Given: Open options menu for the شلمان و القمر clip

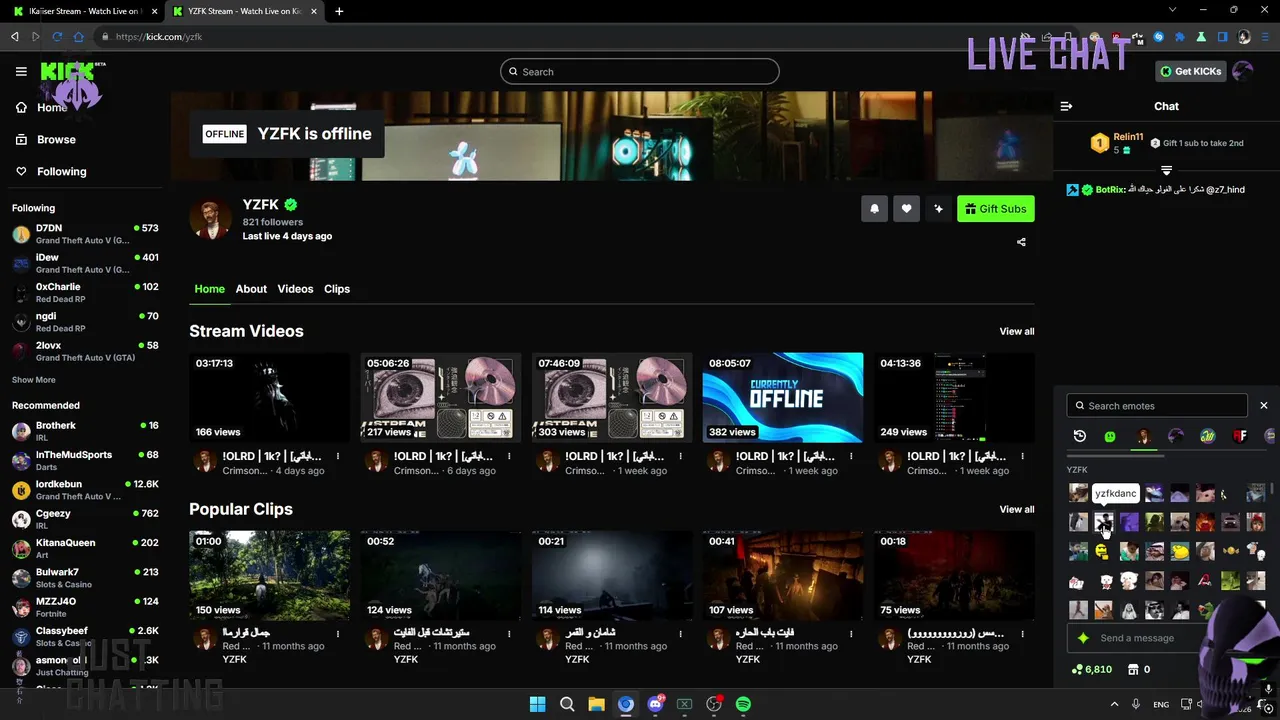Looking at the screenshot, I should [680, 633].
